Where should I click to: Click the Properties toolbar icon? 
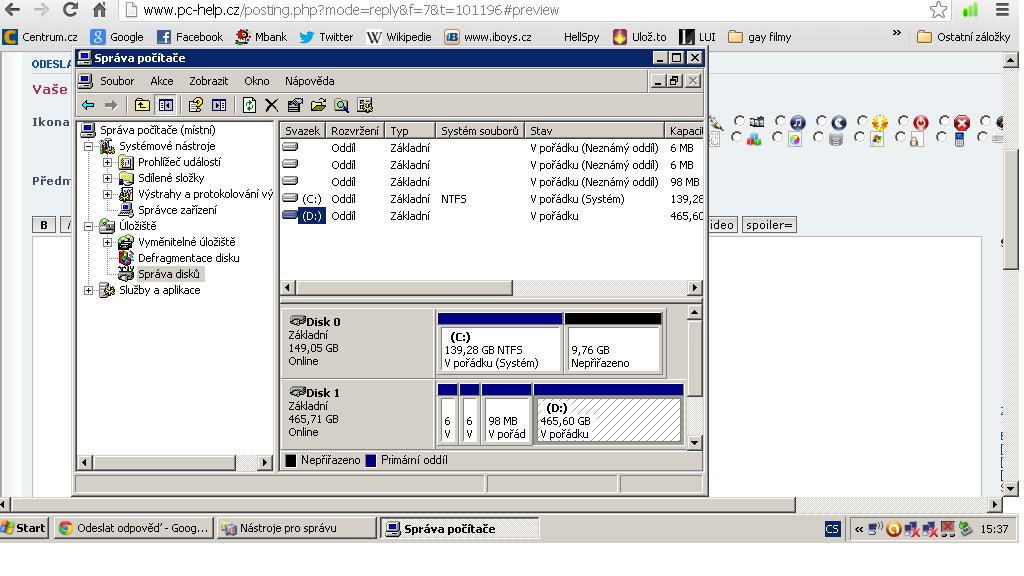tap(294, 105)
